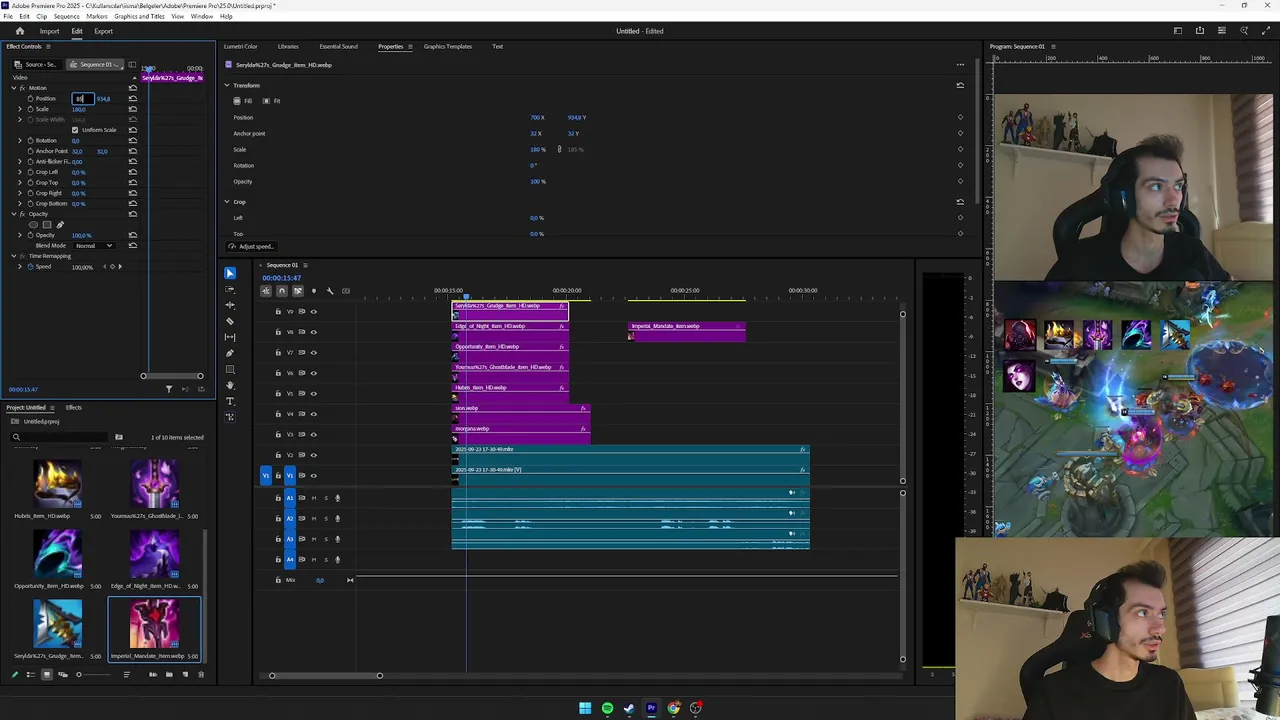Open Steam from the taskbar

point(629,708)
